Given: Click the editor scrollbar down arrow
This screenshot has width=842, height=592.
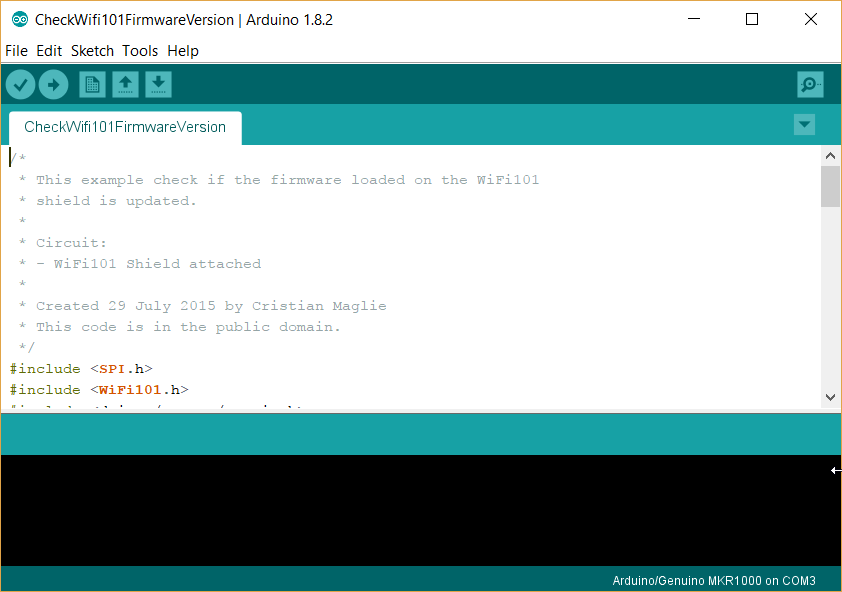Looking at the screenshot, I should click(830, 397).
